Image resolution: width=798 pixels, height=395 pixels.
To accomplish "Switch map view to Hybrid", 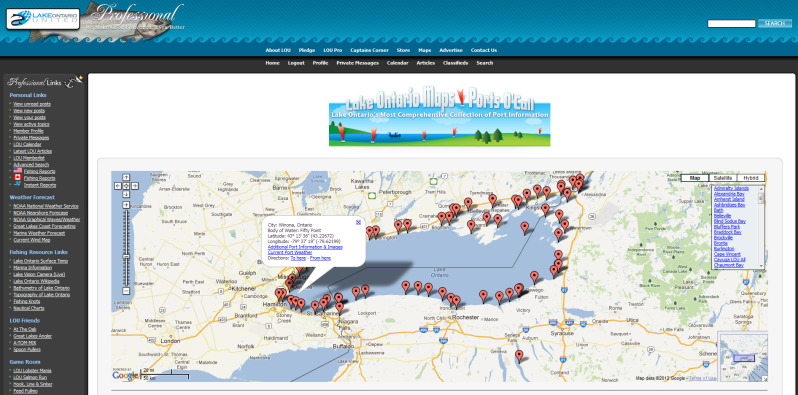I will pyautogui.click(x=751, y=178).
